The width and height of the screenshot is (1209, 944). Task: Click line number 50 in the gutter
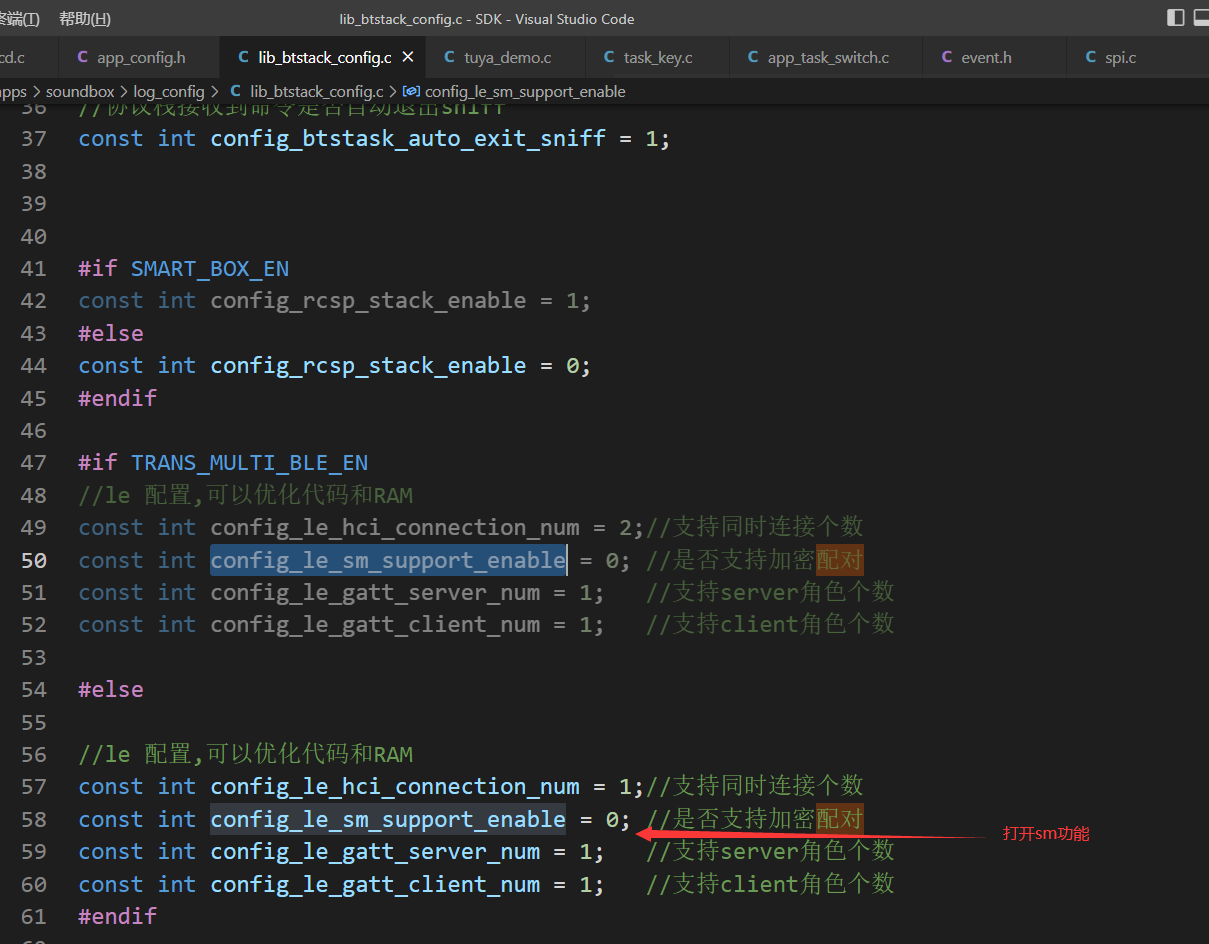point(34,560)
